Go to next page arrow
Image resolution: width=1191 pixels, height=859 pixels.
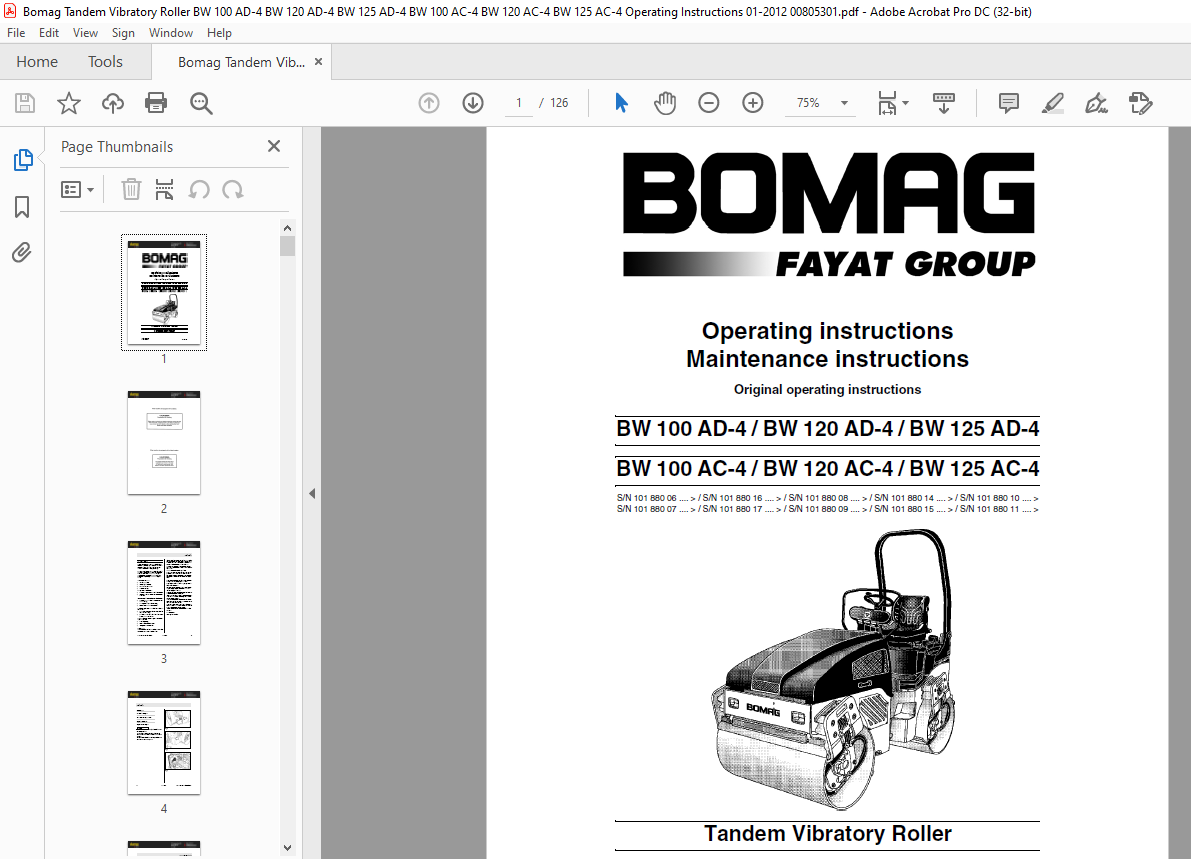pyautogui.click(x=473, y=103)
